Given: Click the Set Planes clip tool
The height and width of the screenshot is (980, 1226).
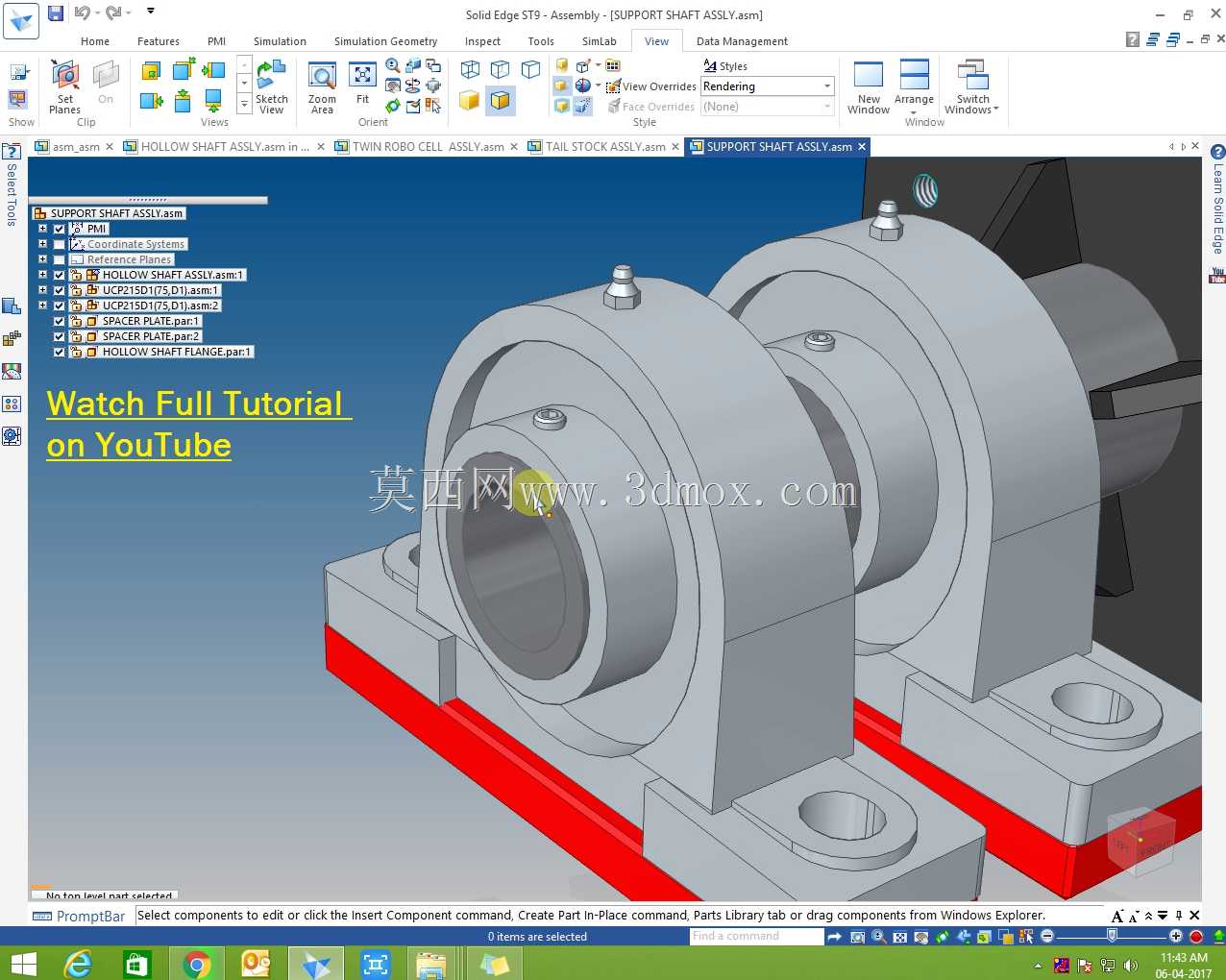Looking at the screenshot, I should 64,86.
